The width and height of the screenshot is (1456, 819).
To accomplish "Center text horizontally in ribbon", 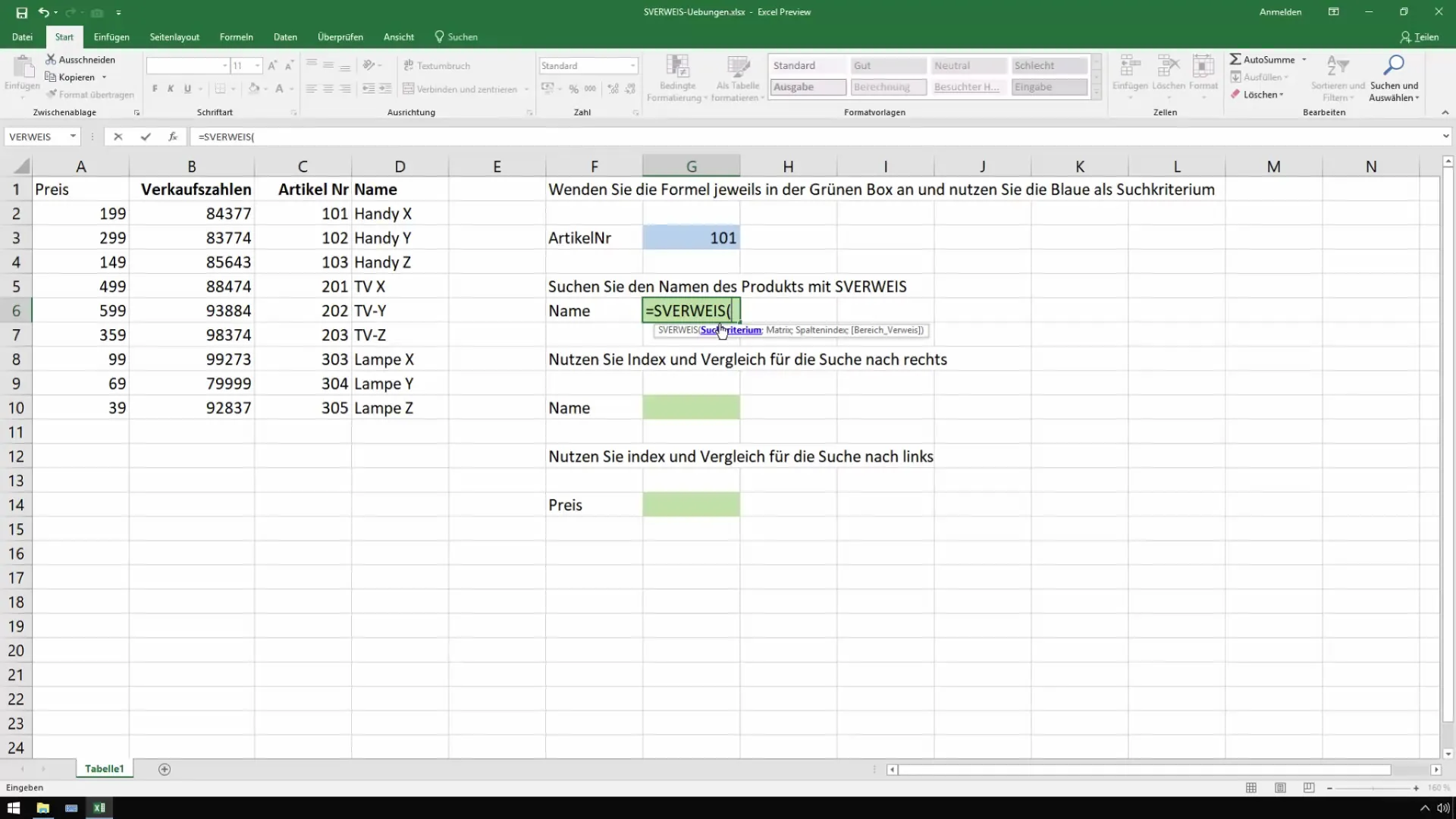I will [x=328, y=89].
